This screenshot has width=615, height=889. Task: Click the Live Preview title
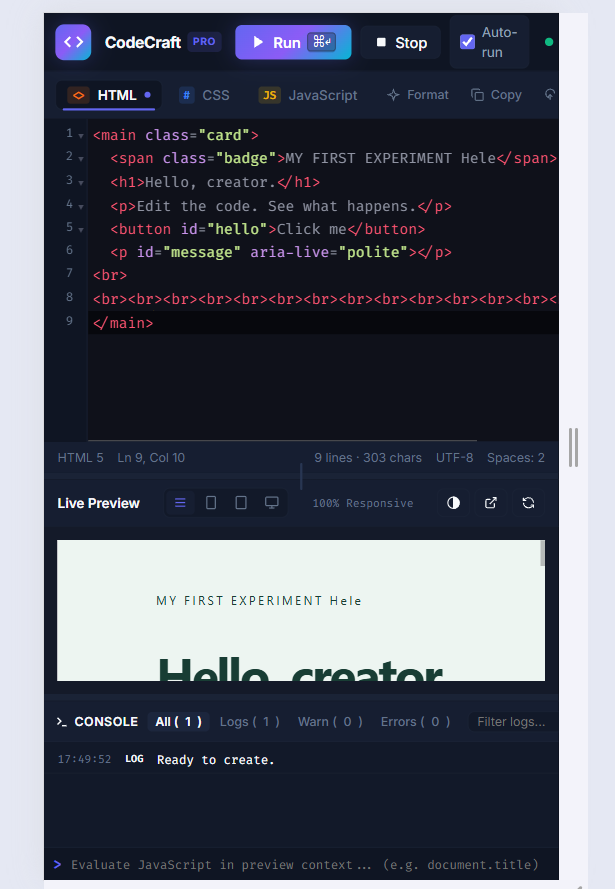99,503
